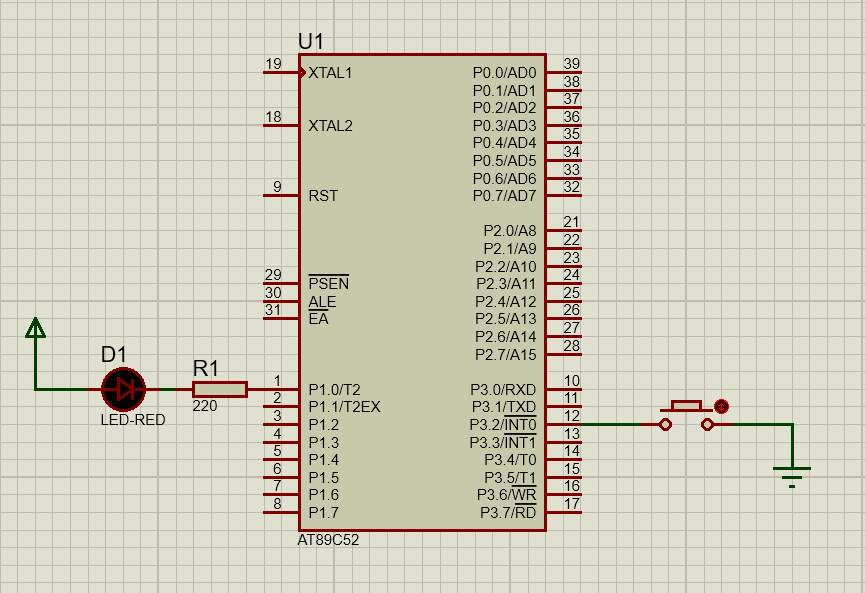This screenshot has height=593, width=865.
Task: Select the RST pin 9 line
Action: (x=280, y=195)
